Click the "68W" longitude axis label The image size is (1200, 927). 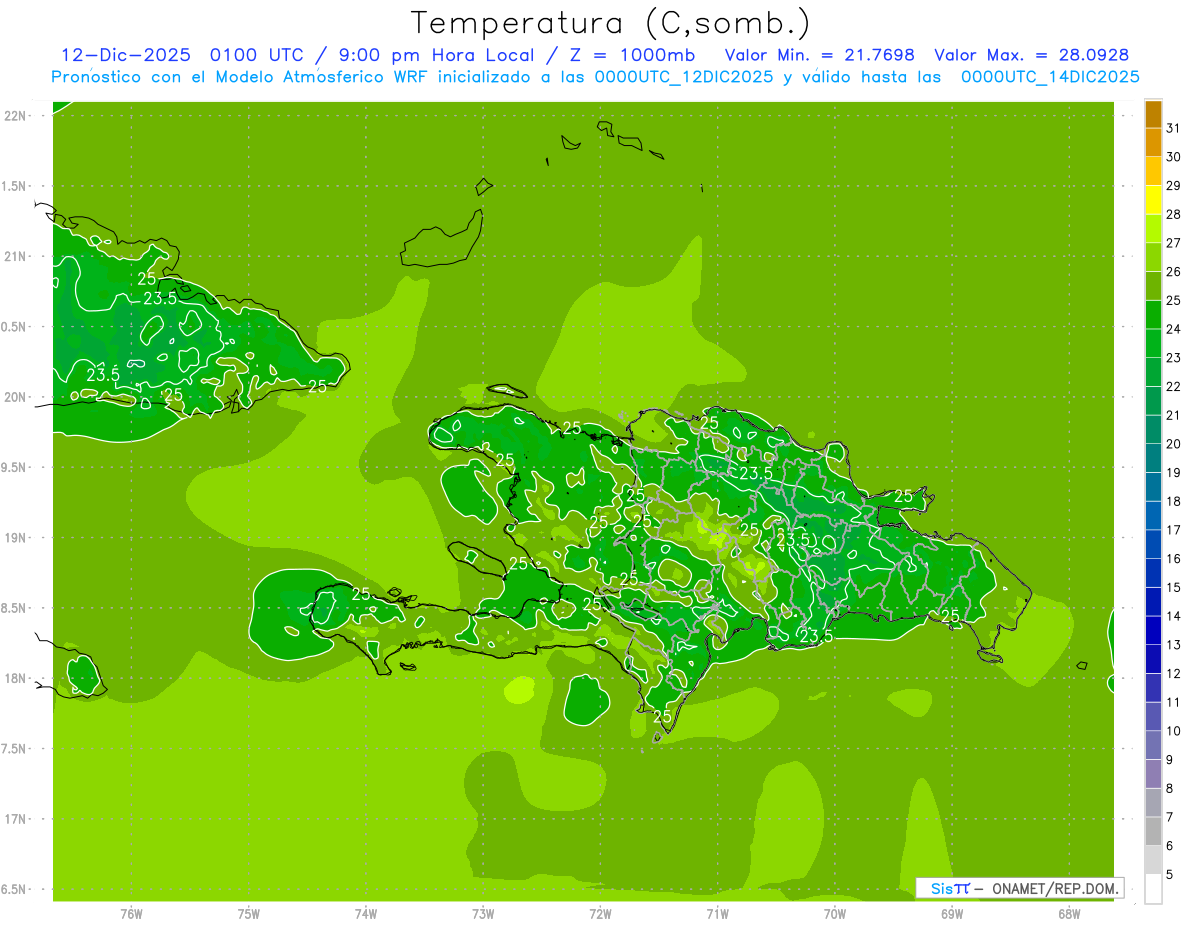tap(1069, 914)
